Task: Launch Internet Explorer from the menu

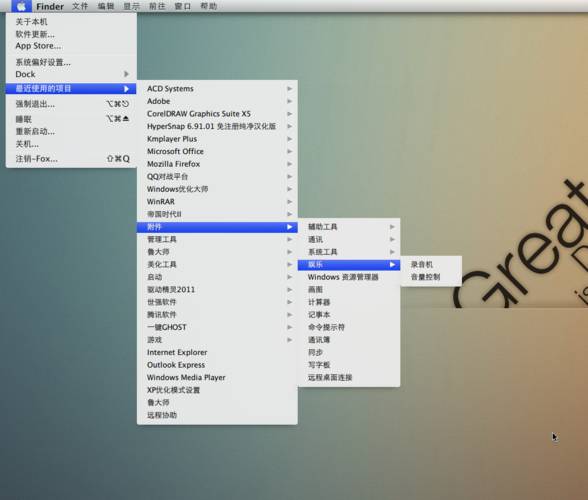Action: click(217, 353)
